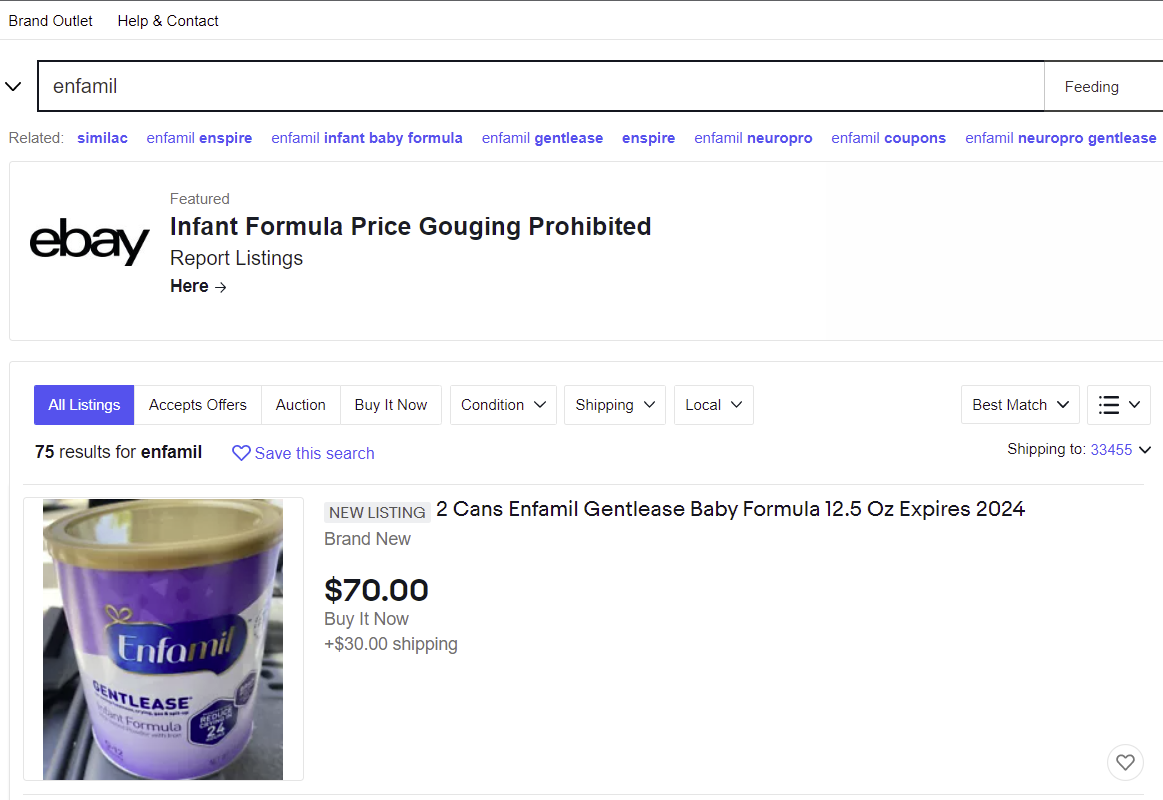The height and width of the screenshot is (800, 1163).
Task: Click into the enfamil search field
Action: pyautogui.click(x=540, y=87)
